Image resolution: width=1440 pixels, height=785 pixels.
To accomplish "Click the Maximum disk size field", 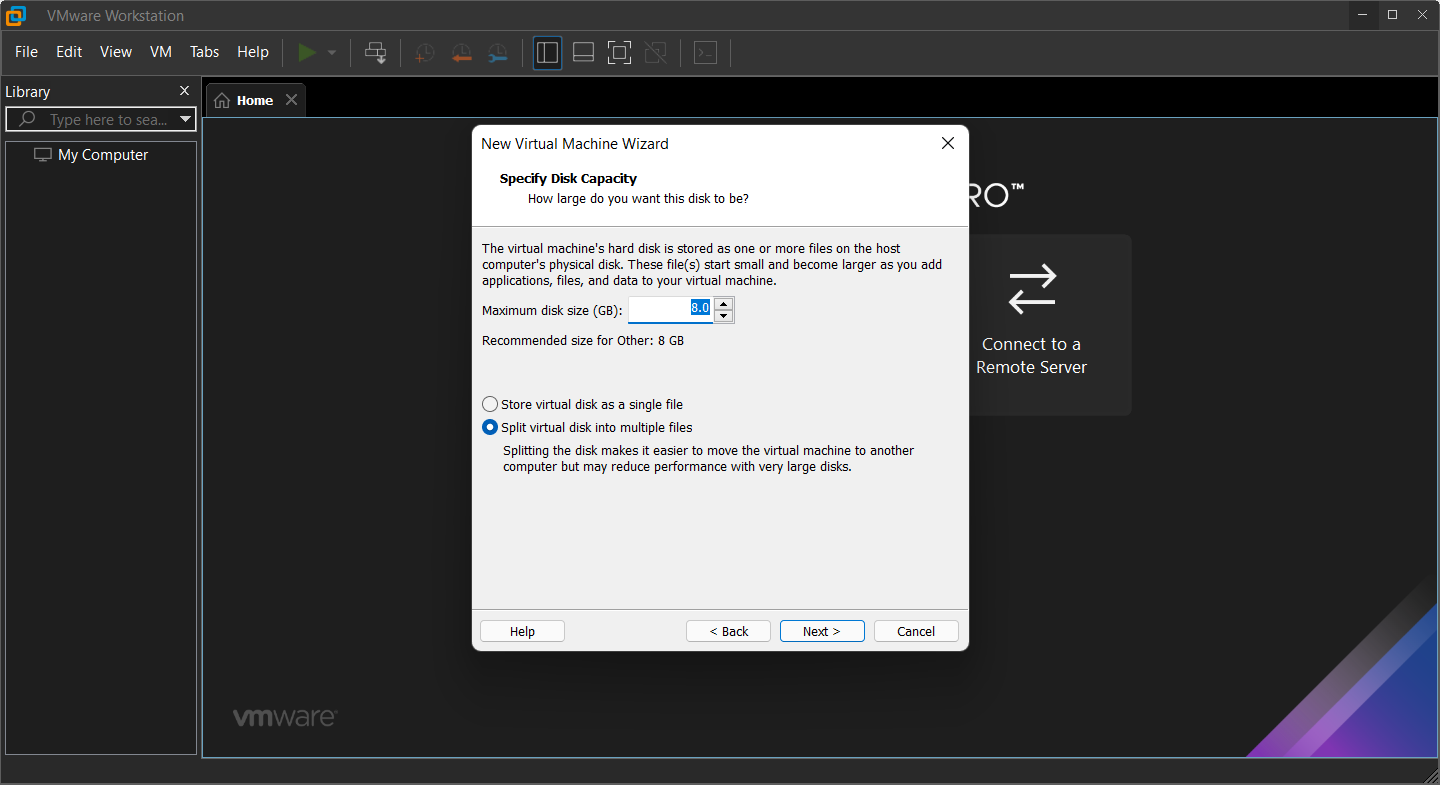I will pos(670,309).
